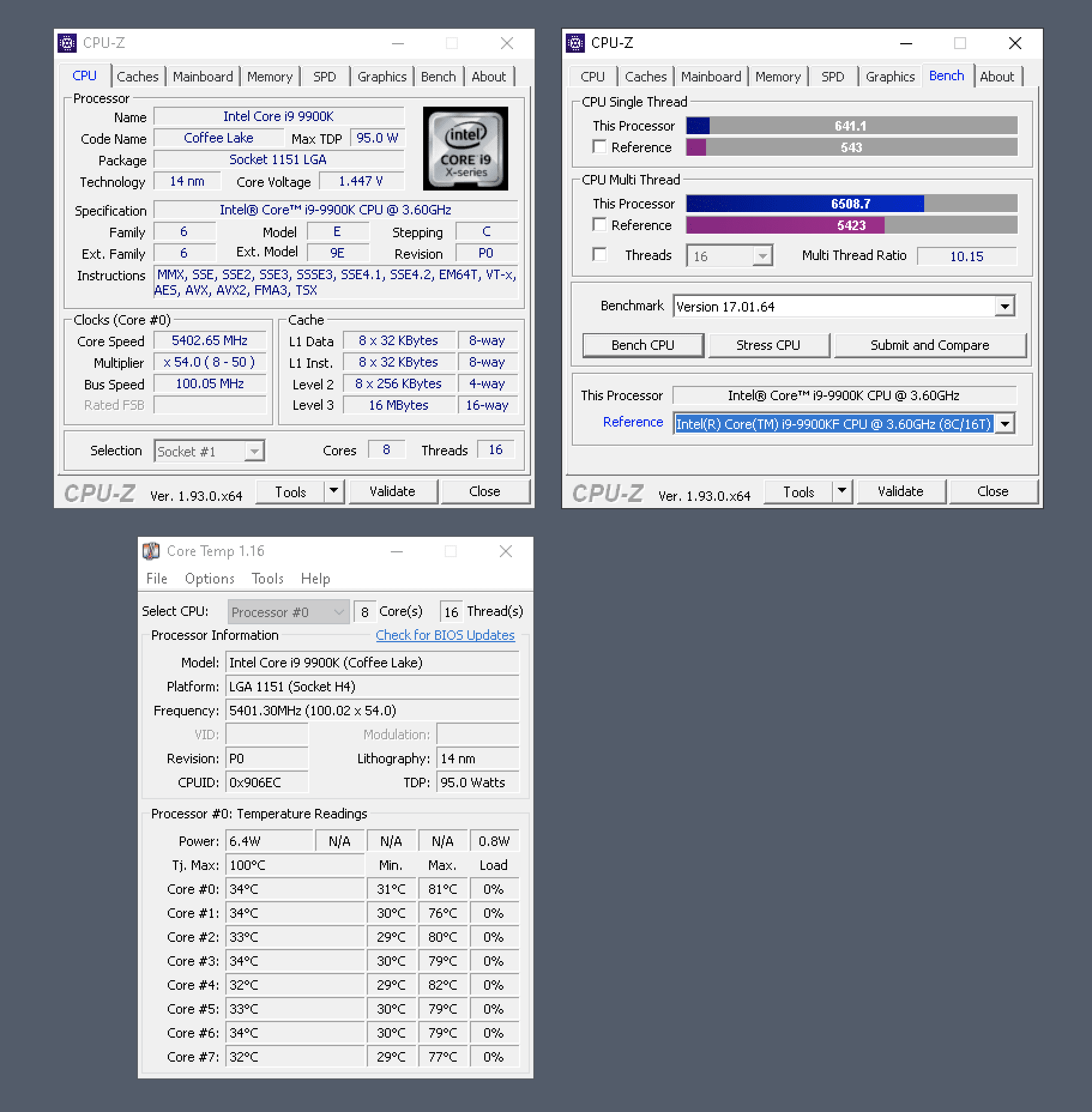Click Validate in left CPU-Z window

(x=393, y=491)
